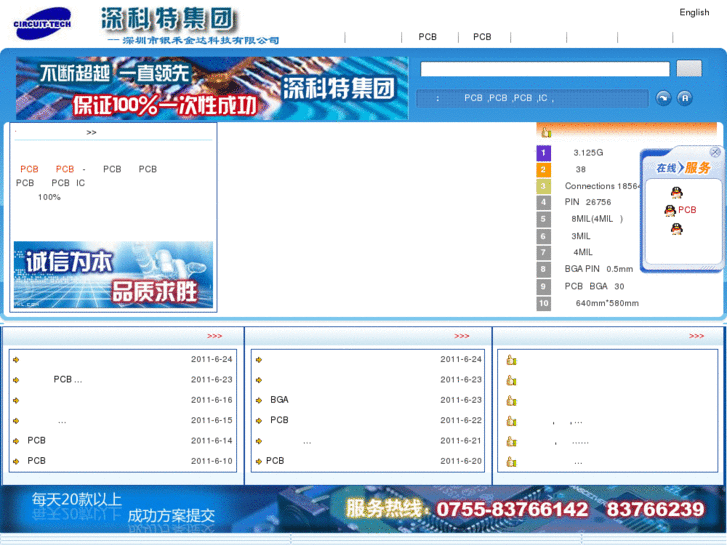Open the PCB article dated 2011-6-20
Viewport: 727px width, 545px height.
click(x=275, y=461)
